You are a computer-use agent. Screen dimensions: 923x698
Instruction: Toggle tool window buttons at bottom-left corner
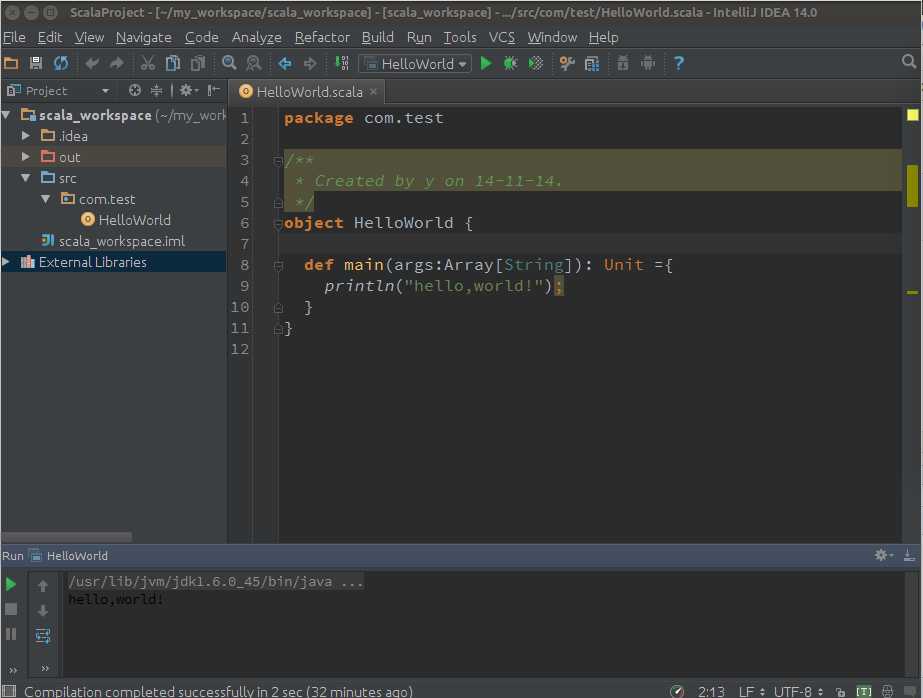9,691
